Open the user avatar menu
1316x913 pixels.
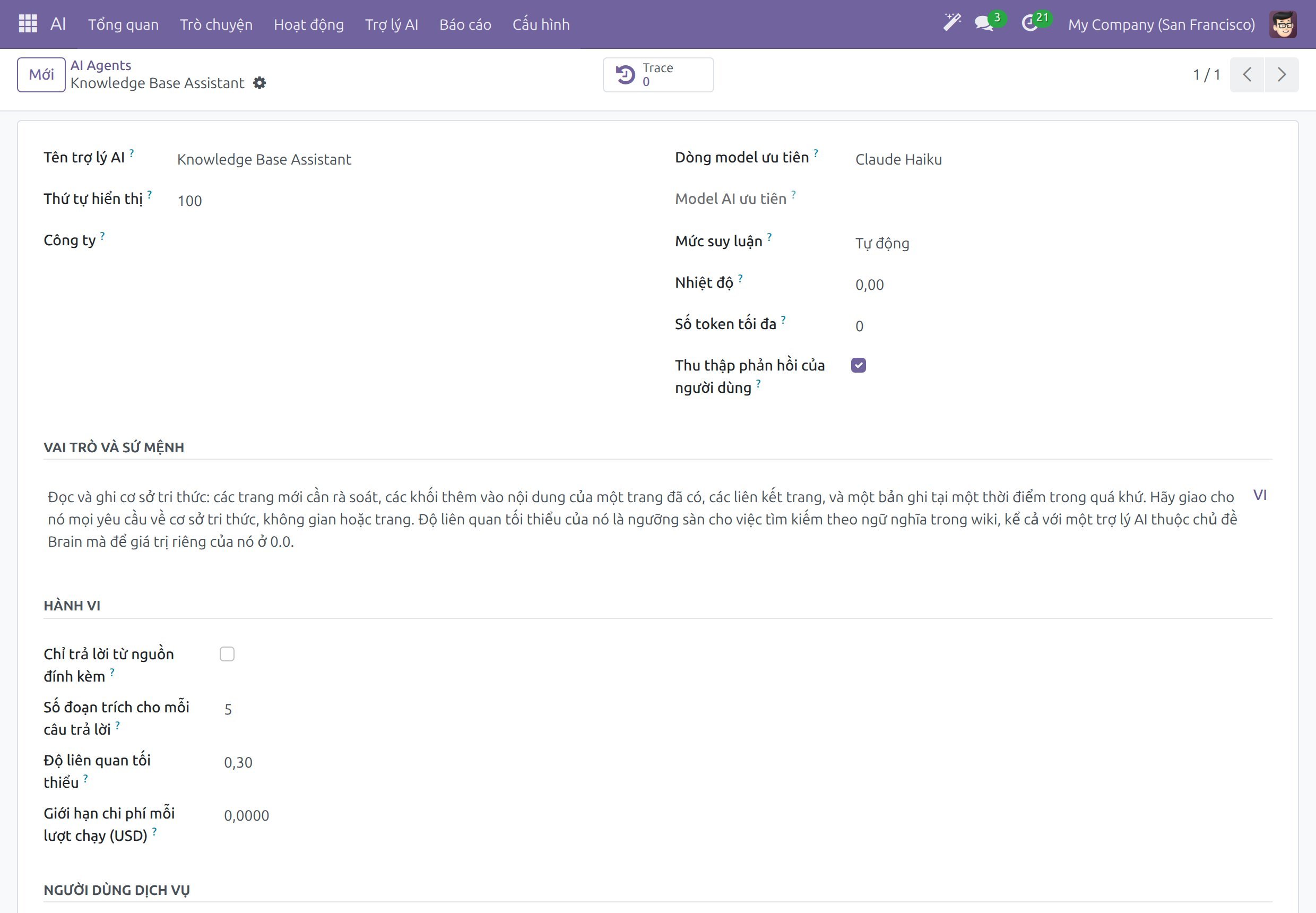[1283, 24]
